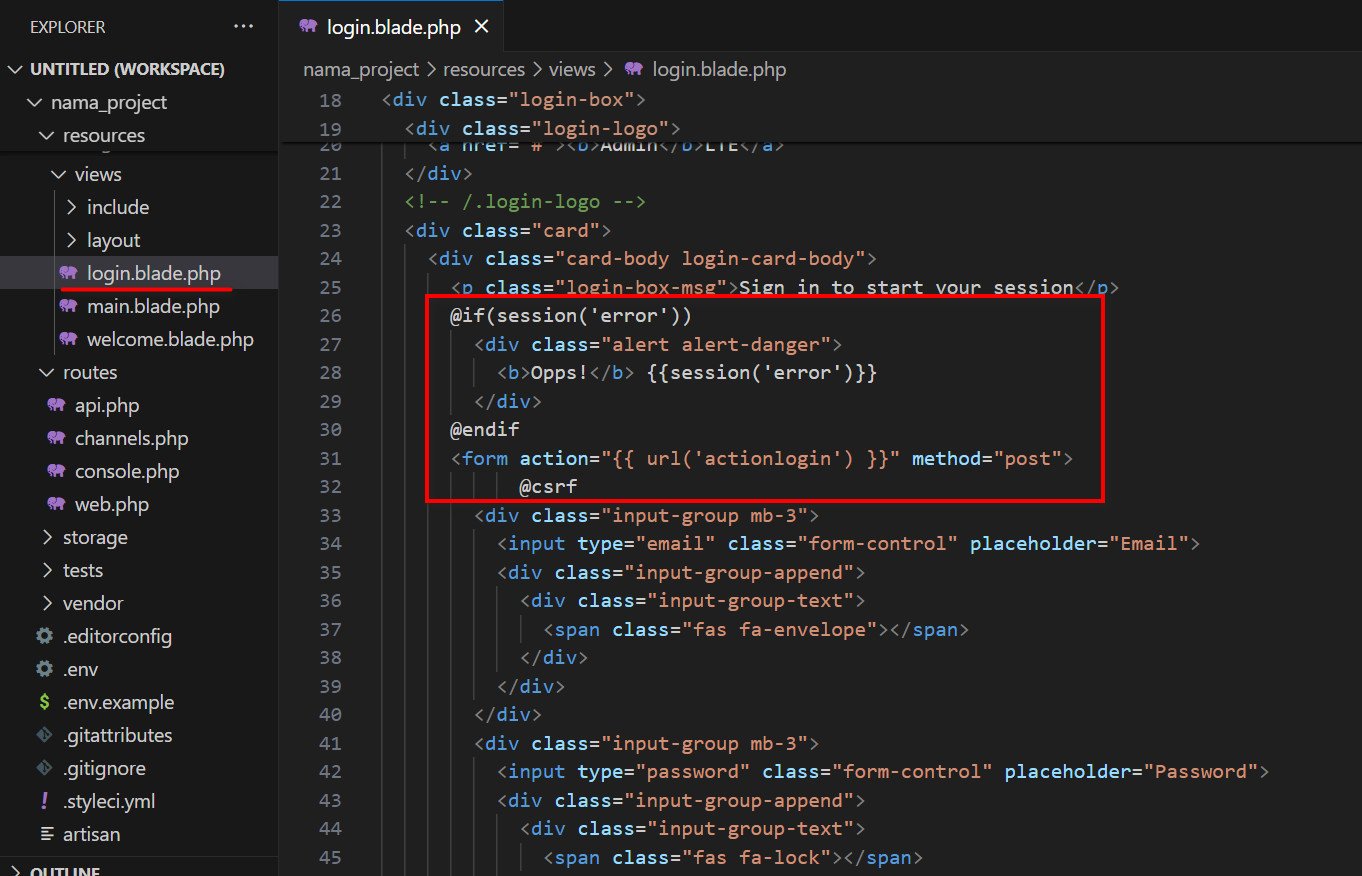Viewport: 1362px width, 876px height.
Task: Open the .styleci.yml file
Action: click(139, 801)
